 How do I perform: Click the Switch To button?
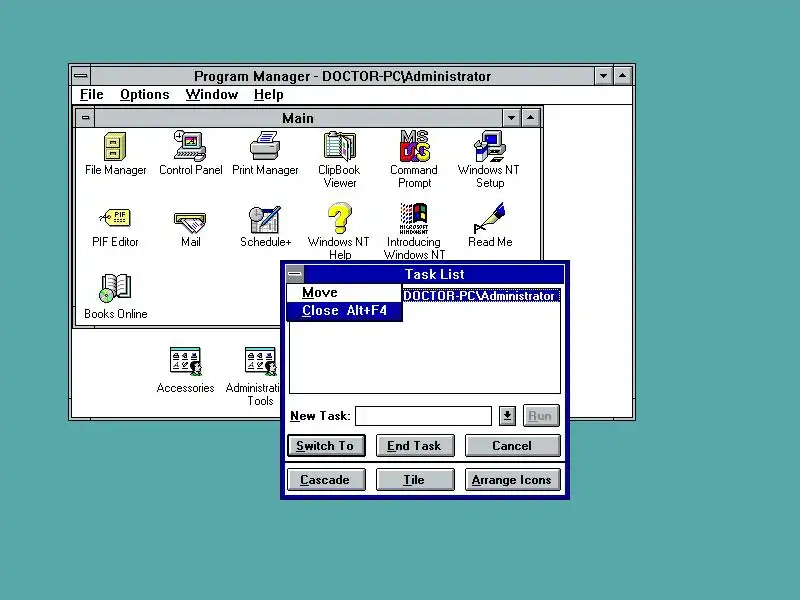click(x=326, y=446)
